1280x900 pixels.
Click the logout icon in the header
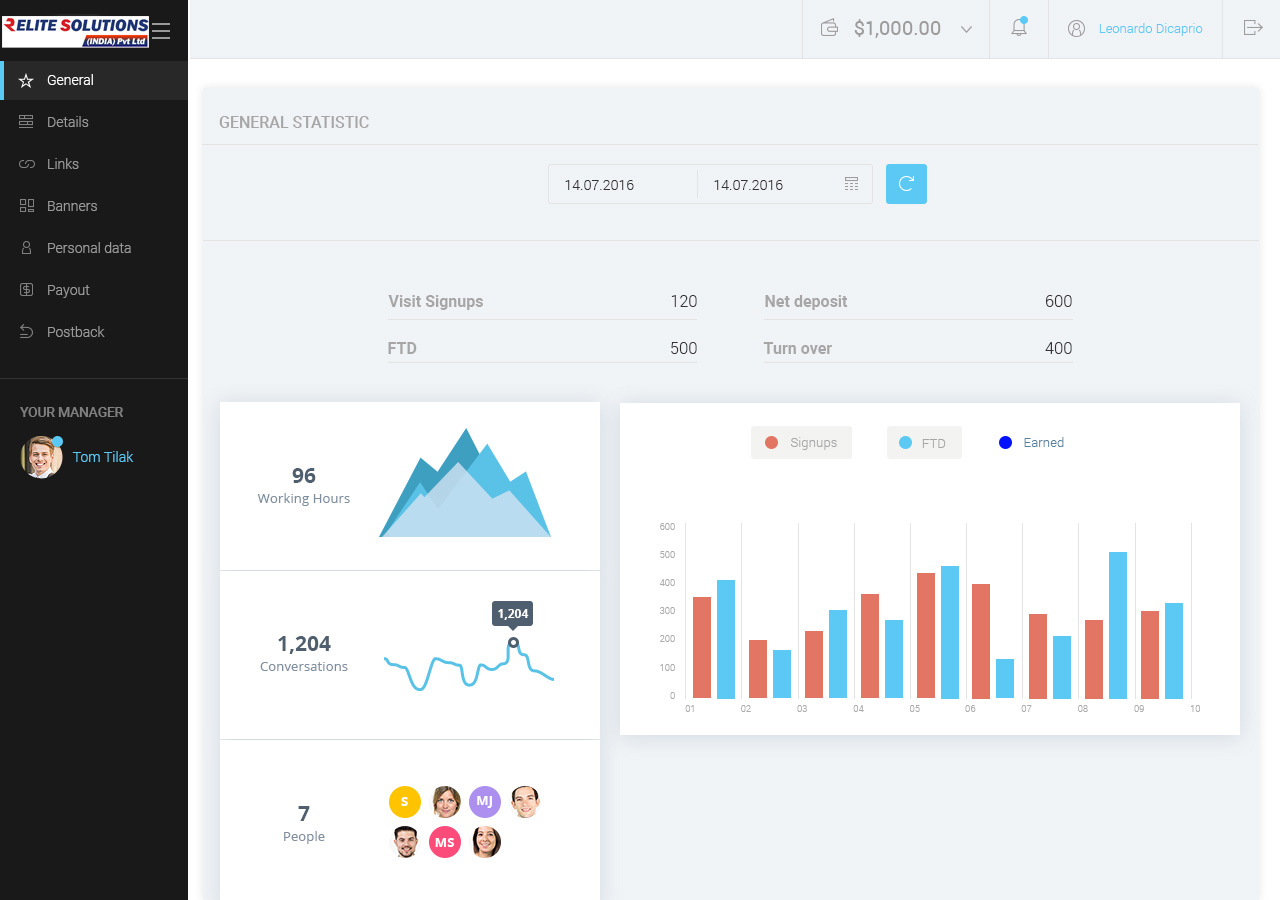pos(1252,28)
